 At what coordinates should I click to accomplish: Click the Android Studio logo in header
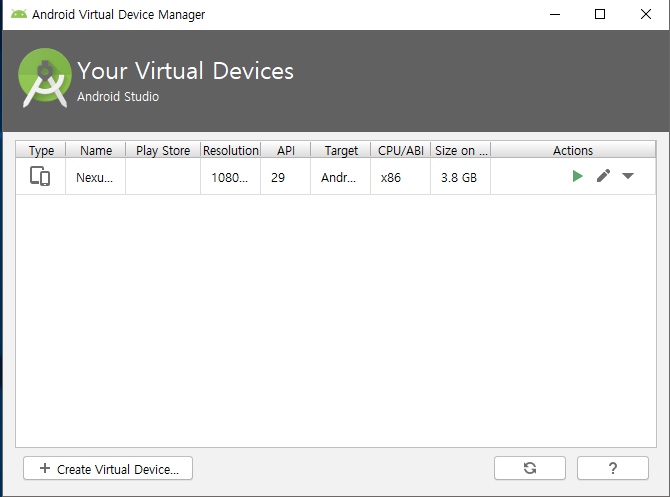45,77
